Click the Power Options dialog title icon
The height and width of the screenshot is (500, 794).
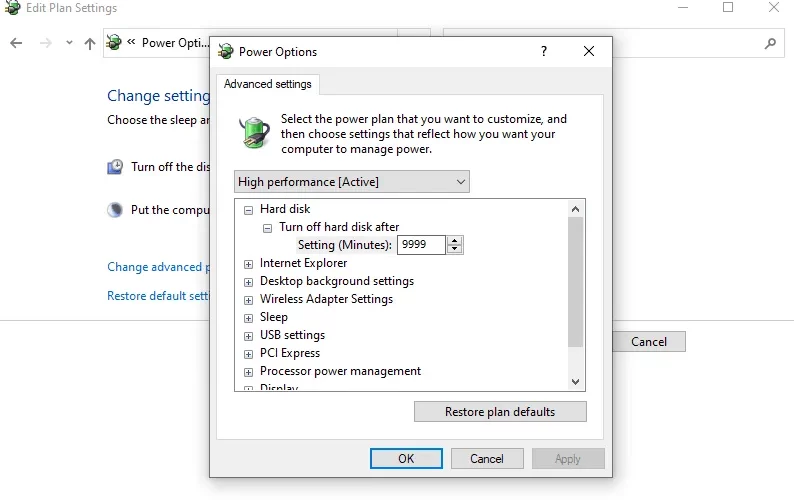[226, 51]
